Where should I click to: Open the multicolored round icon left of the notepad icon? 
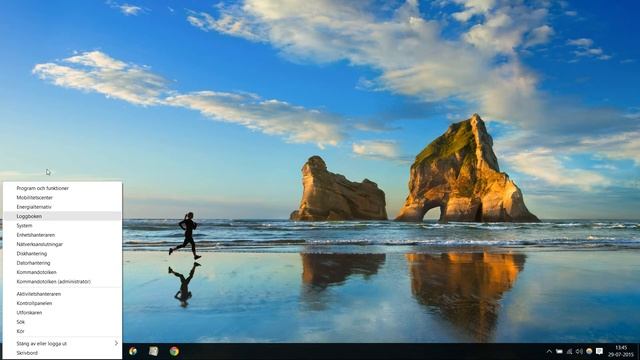133,351
